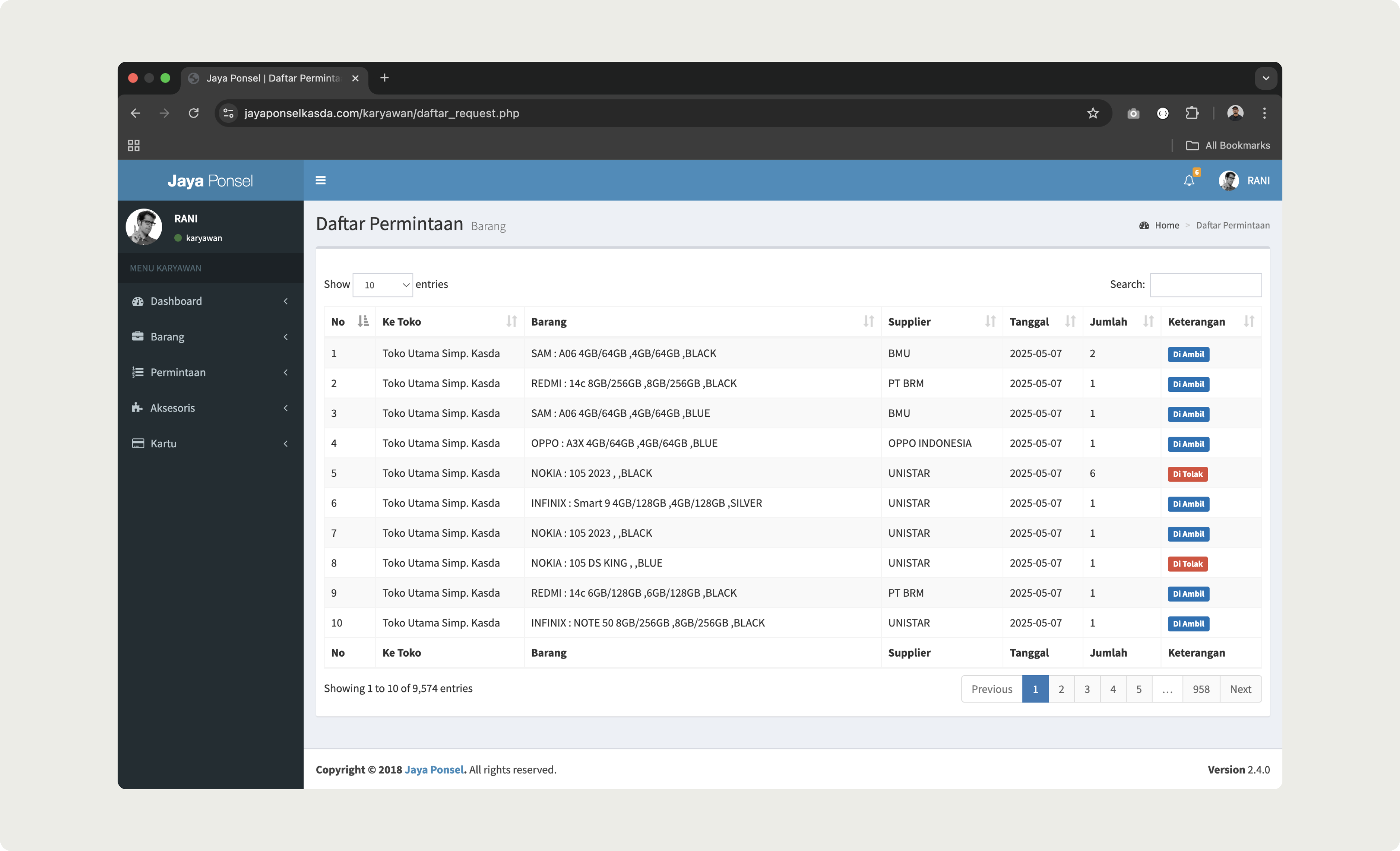This screenshot has width=1400, height=851.
Task: Click the notification bell icon
Action: point(1189,181)
